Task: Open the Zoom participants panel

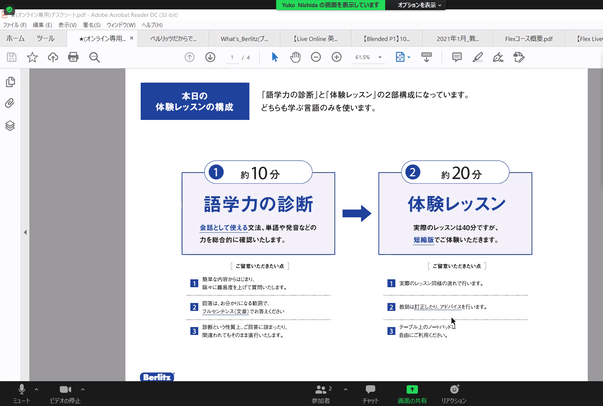Action: point(321,393)
